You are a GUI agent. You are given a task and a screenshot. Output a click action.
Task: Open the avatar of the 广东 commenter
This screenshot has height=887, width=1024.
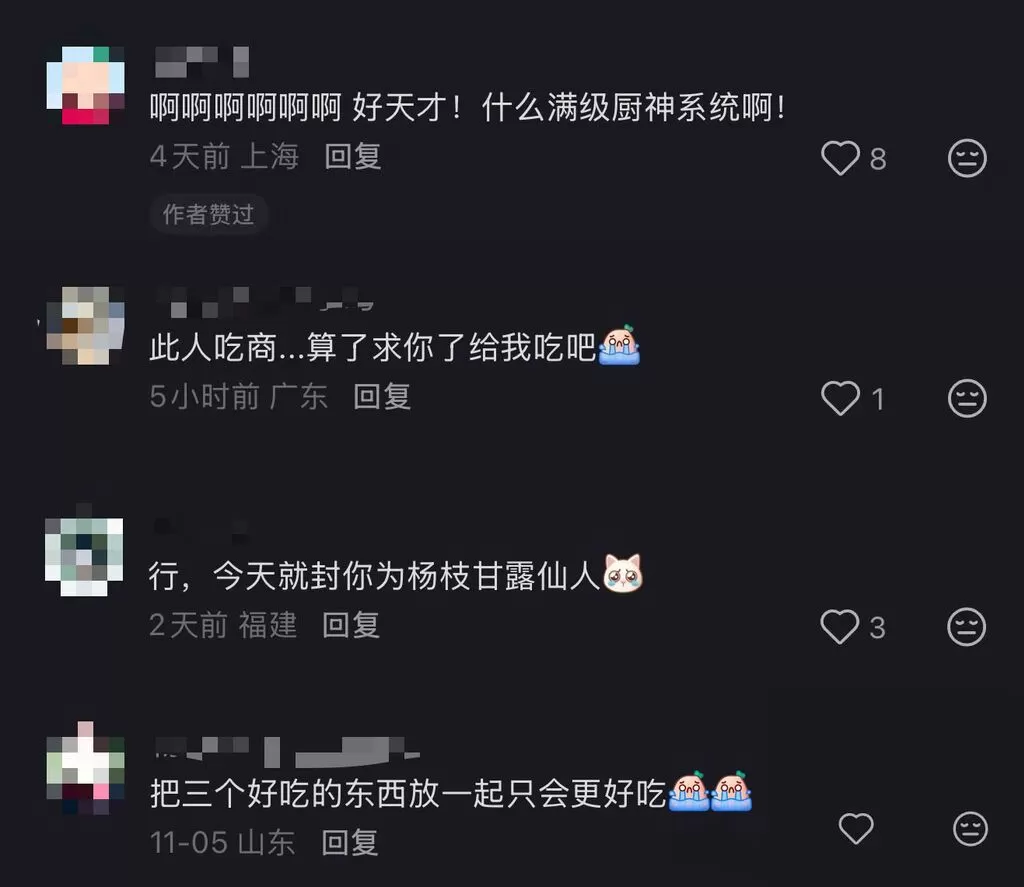pyautogui.click(x=85, y=325)
